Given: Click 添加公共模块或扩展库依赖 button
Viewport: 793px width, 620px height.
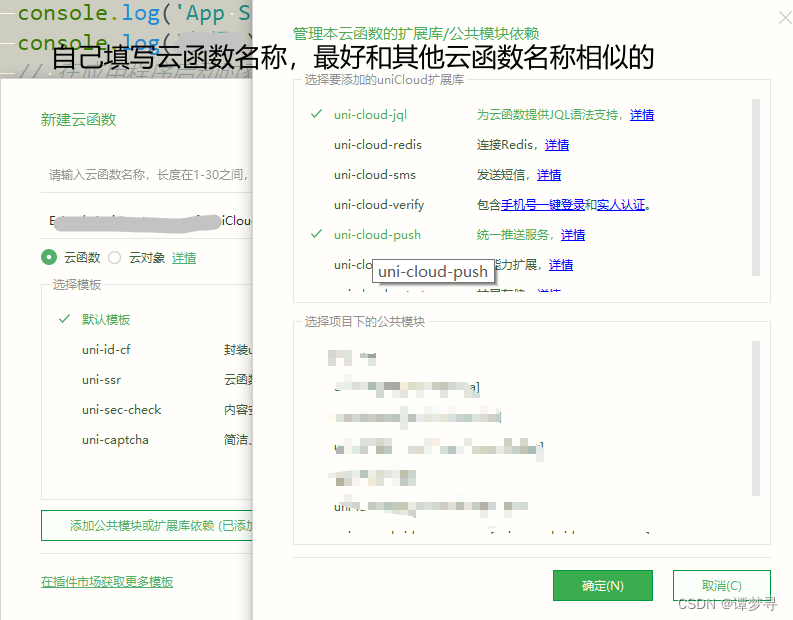Looking at the screenshot, I should click(x=147, y=525).
